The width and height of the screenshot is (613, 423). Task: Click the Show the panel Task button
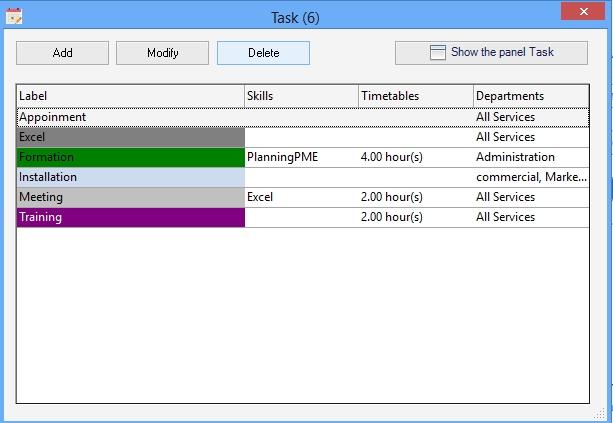click(x=490, y=53)
